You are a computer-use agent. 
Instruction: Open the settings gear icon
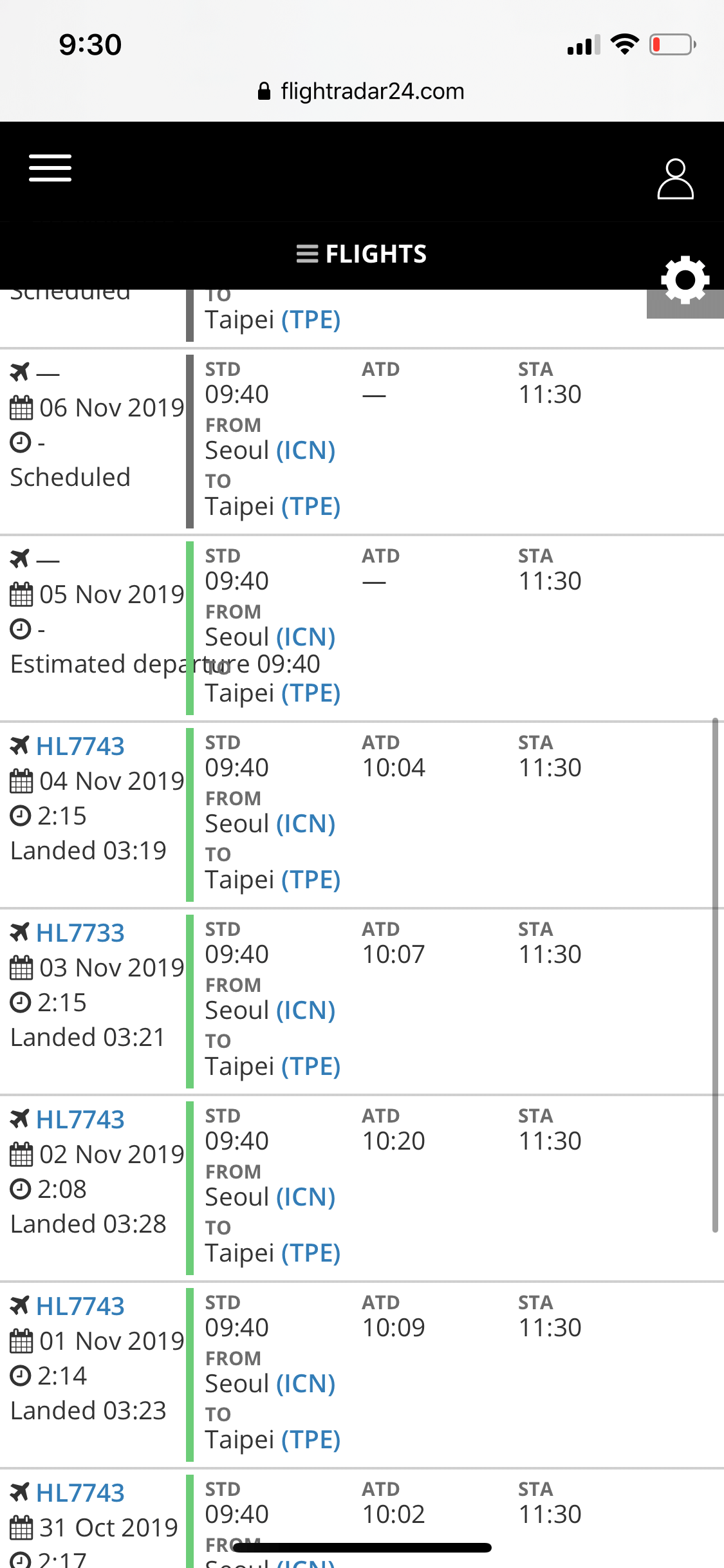pyautogui.click(x=685, y=280)
